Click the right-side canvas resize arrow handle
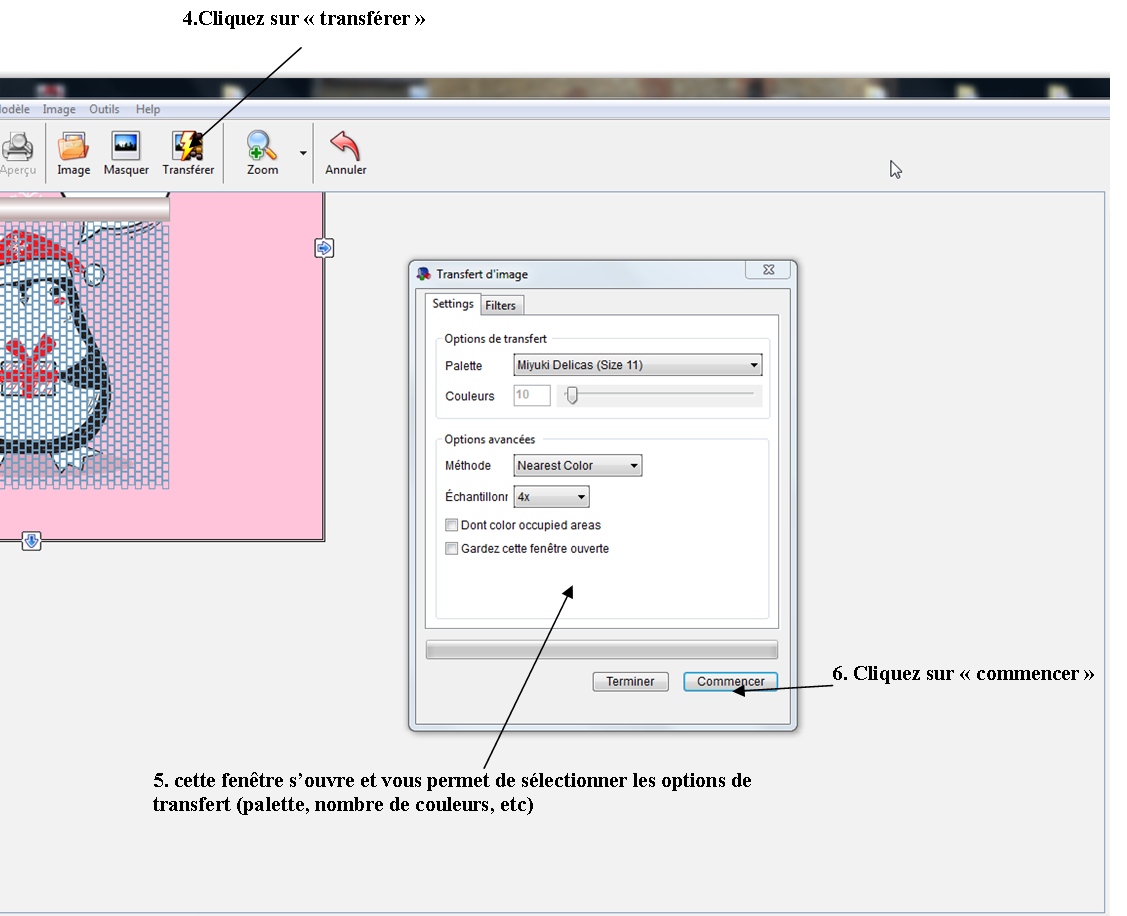Screen dimensions: 1127x916 tap(324, 248)
